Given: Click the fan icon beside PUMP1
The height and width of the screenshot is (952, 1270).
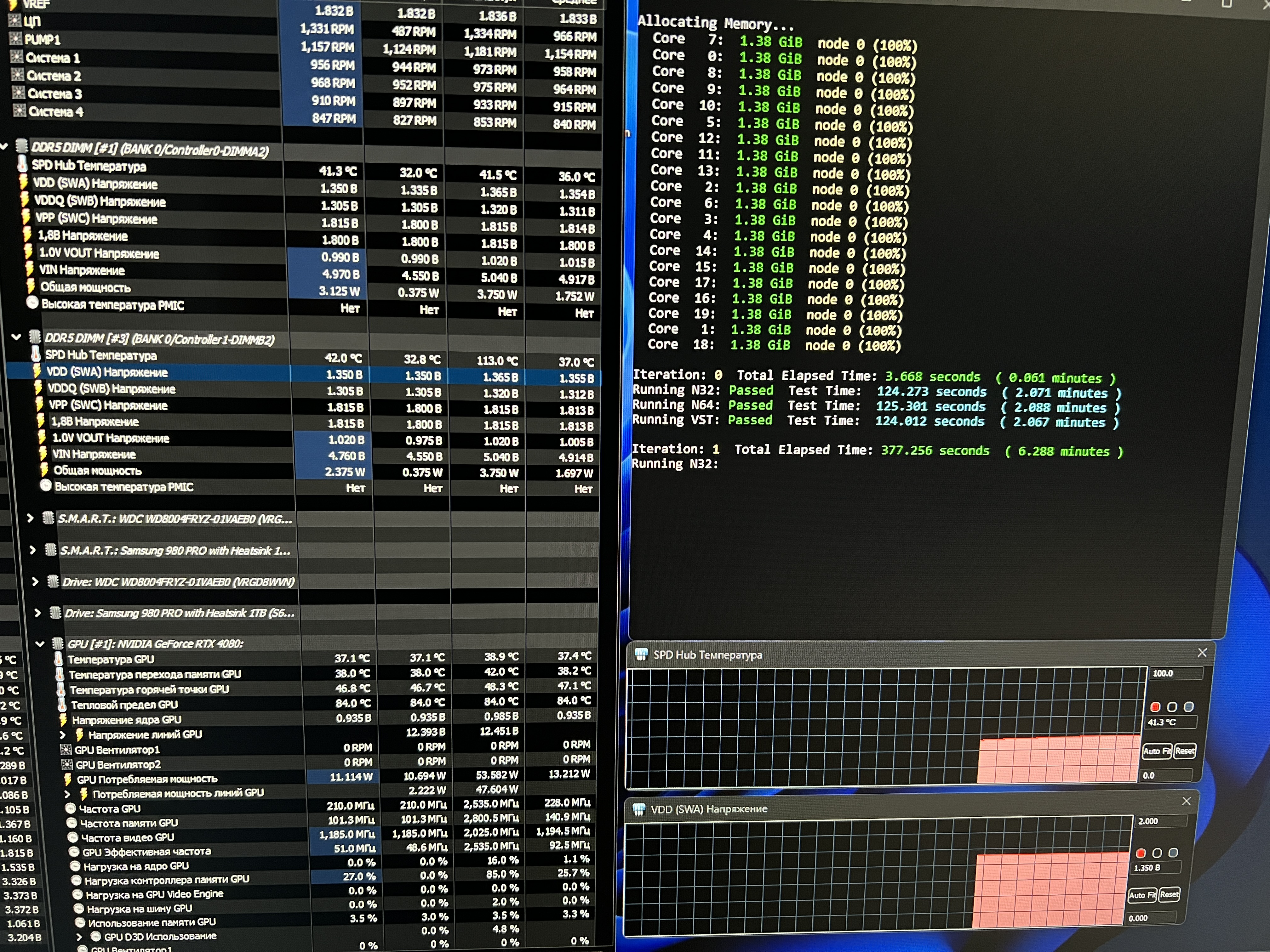Looking at the screenshot, I should tap(15, 39).
